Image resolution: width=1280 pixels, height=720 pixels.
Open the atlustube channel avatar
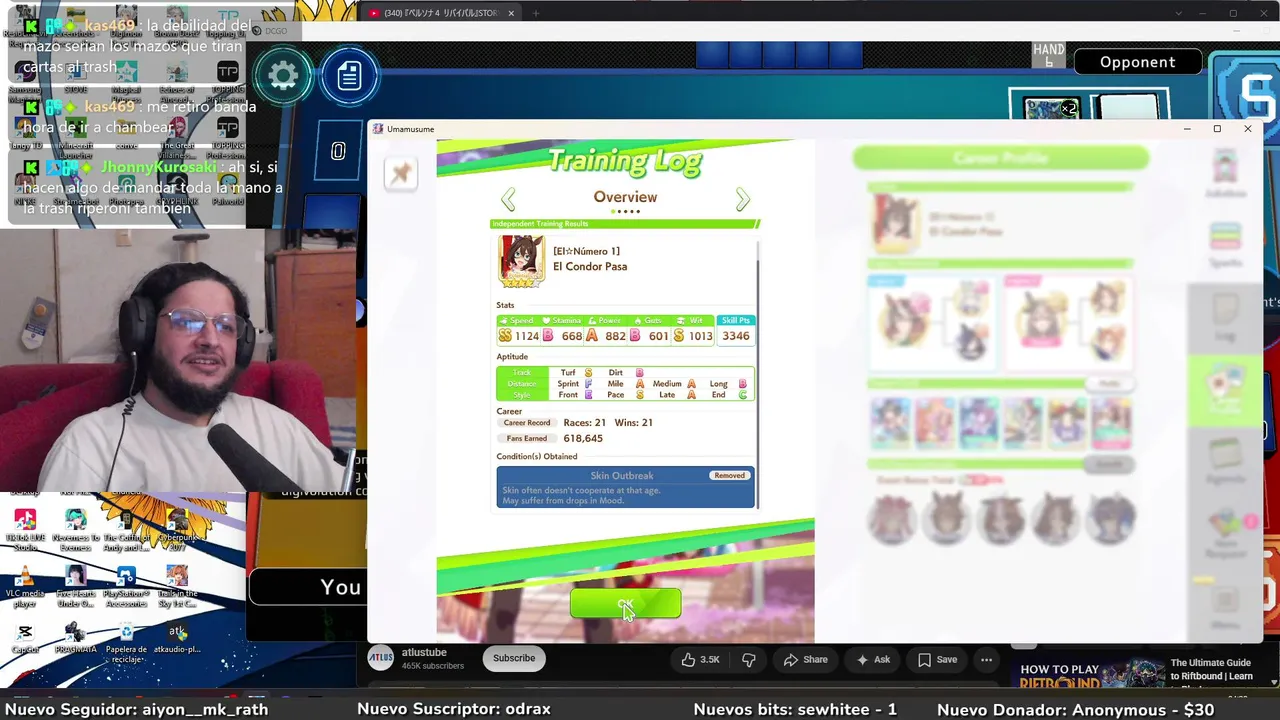click(x=381, y=658)
